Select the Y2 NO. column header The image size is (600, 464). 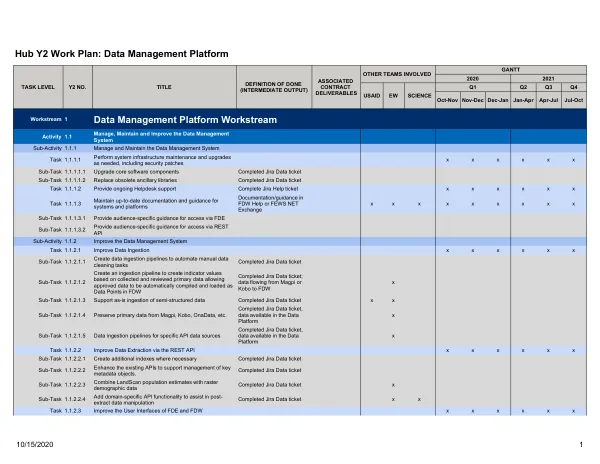(77, 87)
